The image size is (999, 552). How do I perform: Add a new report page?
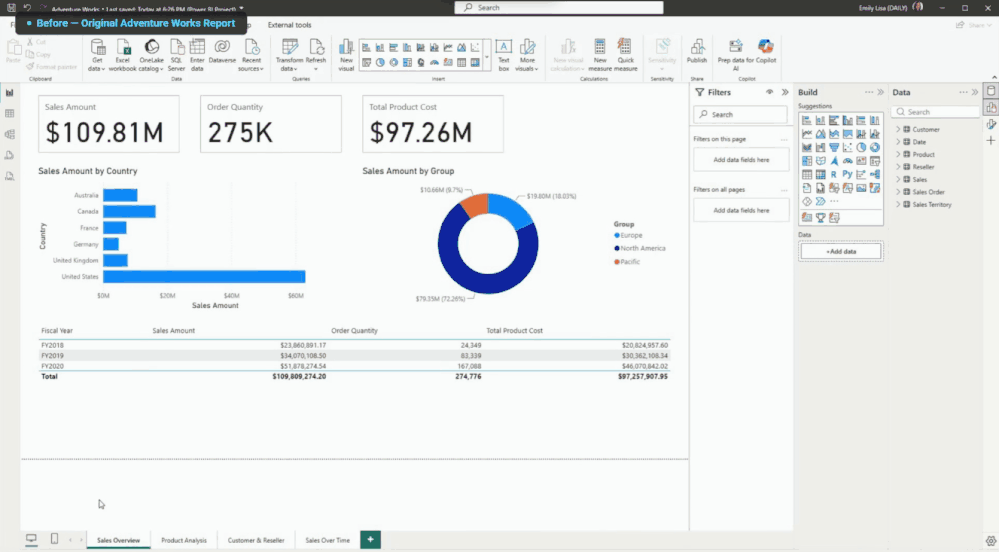[370, 539]
